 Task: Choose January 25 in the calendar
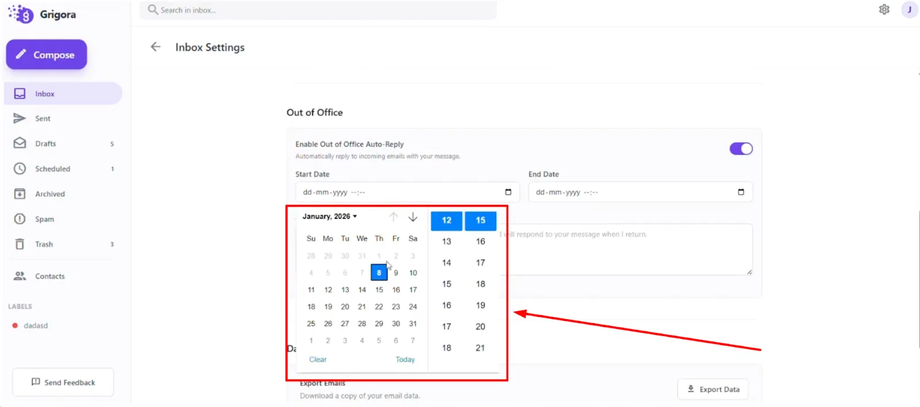[x=311, y=324]
